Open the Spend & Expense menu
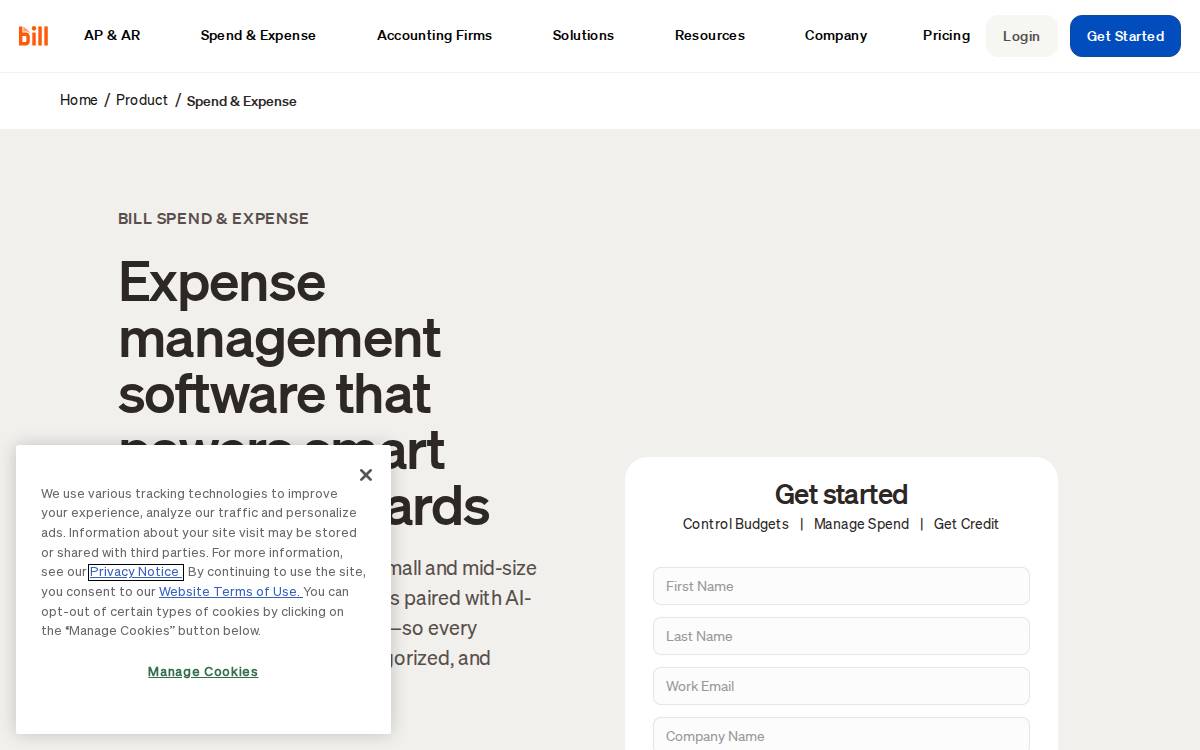Image resolution: width=1200 pixels, height=750 pixels. pos(258,35)
